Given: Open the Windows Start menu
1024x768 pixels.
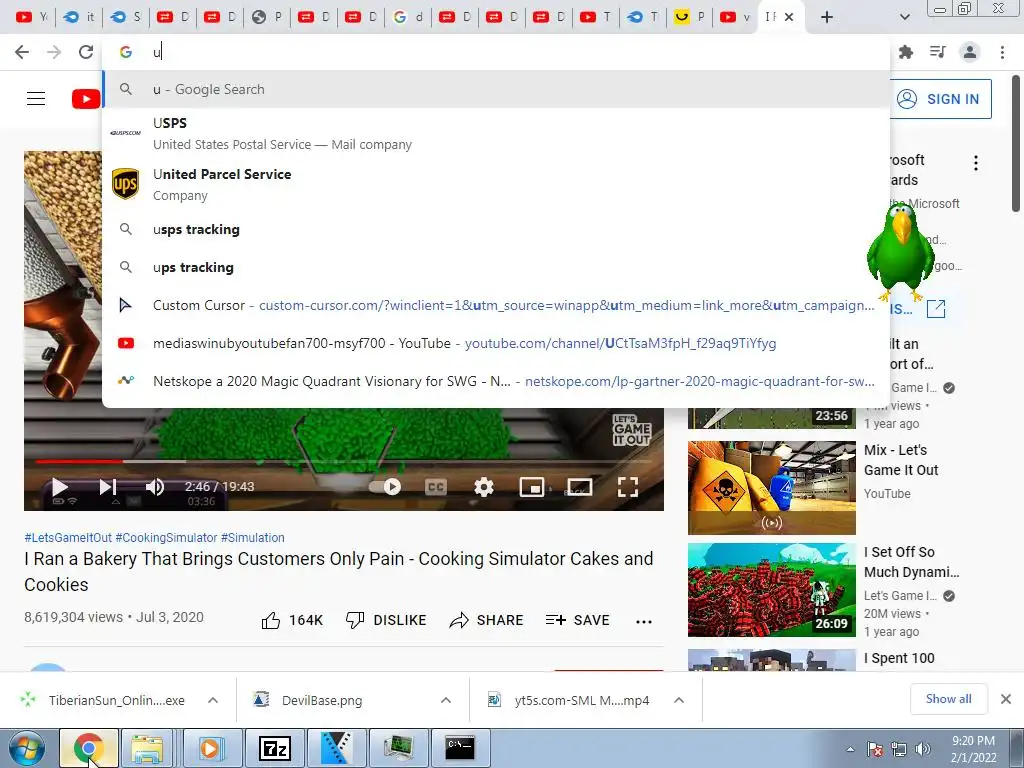Looking at the screenshot, I should (x=27, y=748).
